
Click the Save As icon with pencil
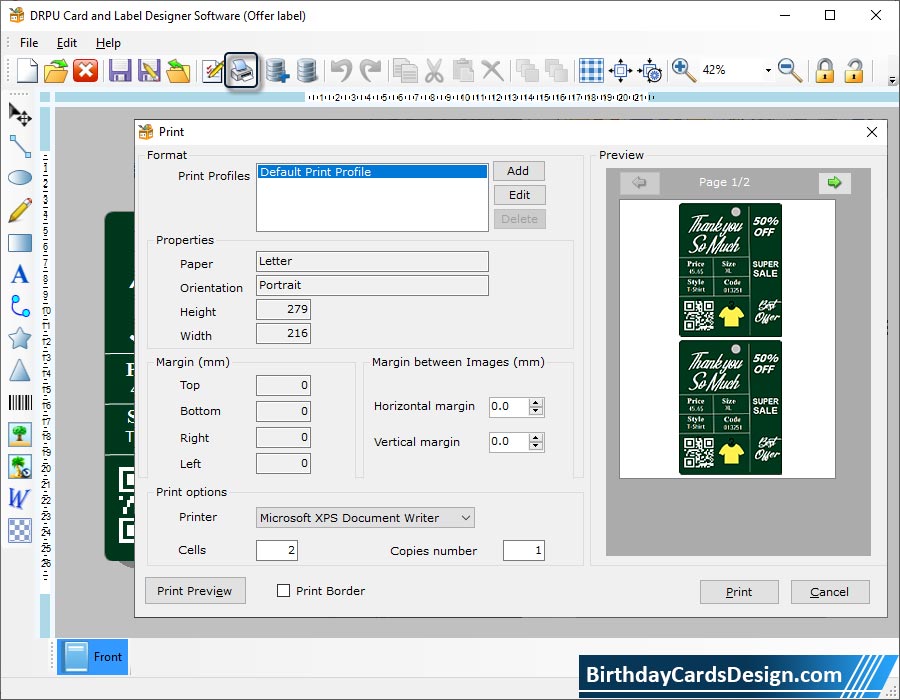149,71
